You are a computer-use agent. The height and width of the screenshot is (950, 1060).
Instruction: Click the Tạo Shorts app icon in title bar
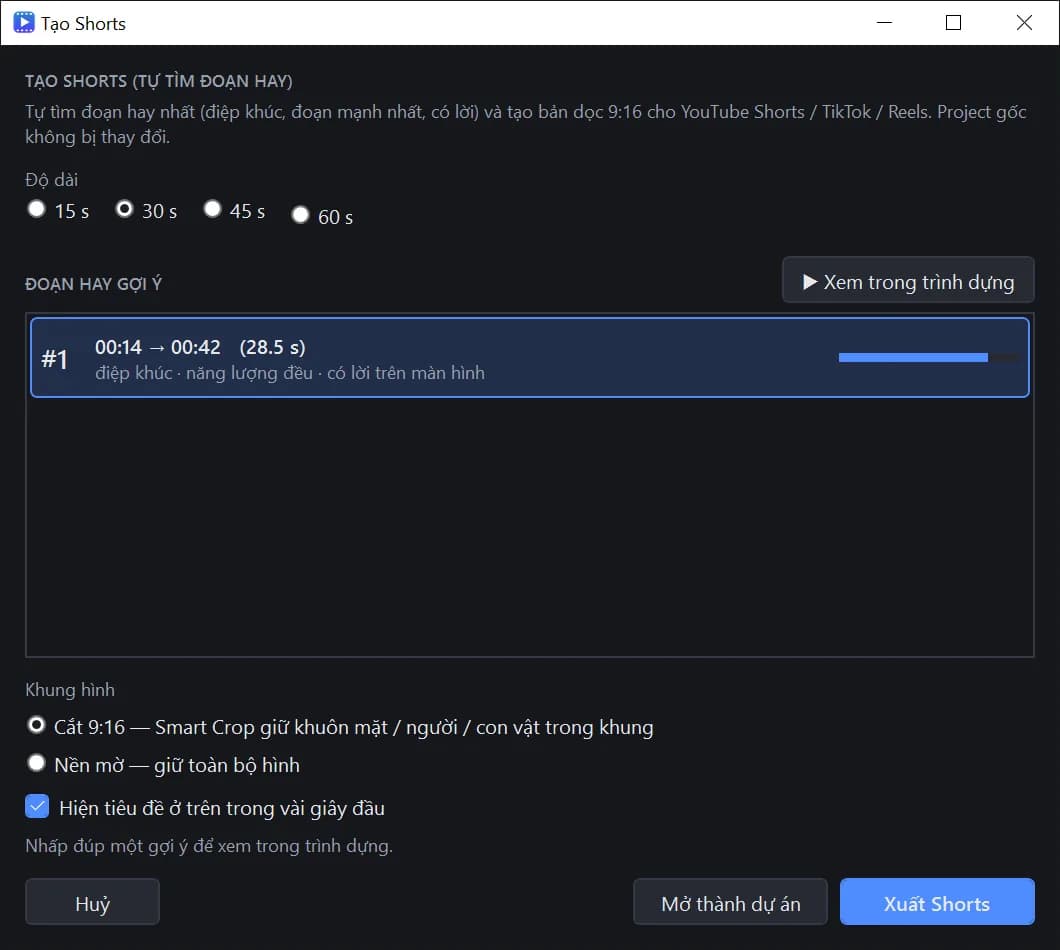point(24,22)
